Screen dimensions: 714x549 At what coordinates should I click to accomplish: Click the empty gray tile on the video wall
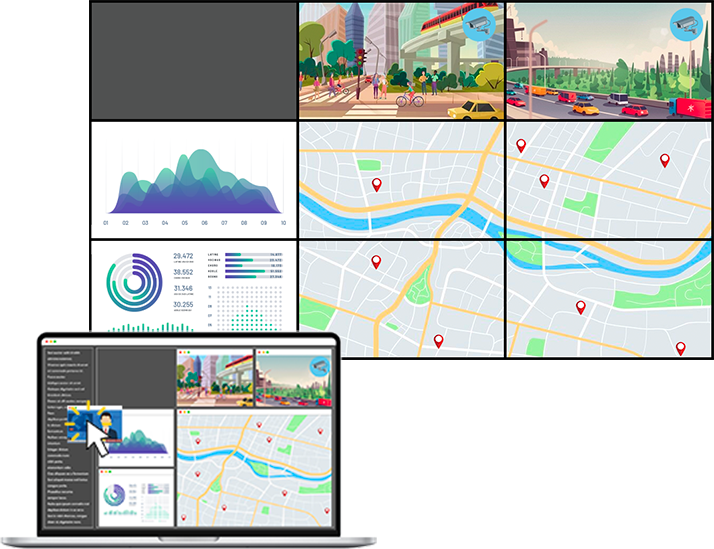193,61
